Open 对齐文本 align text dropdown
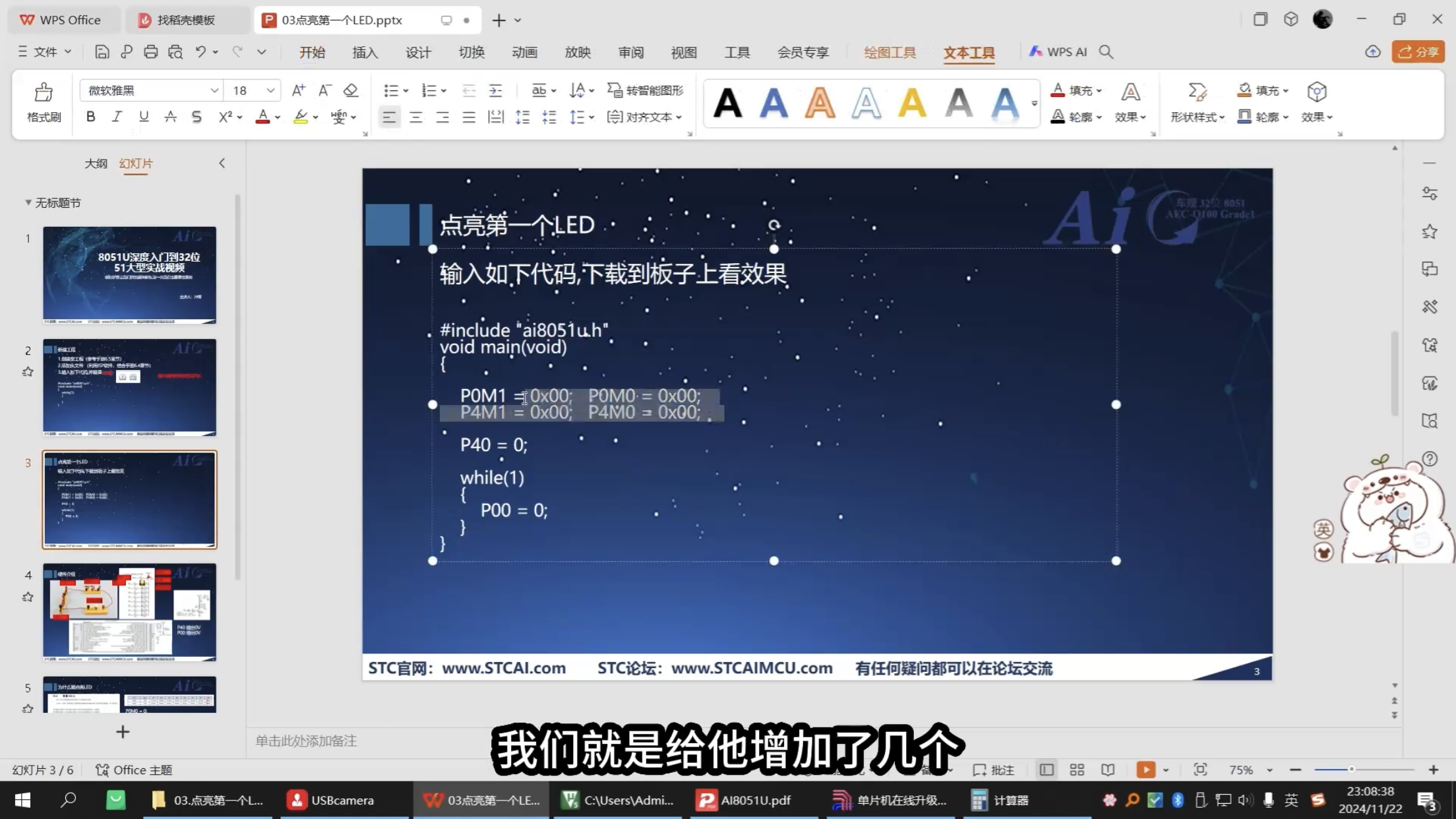 [x=644, y=117]
